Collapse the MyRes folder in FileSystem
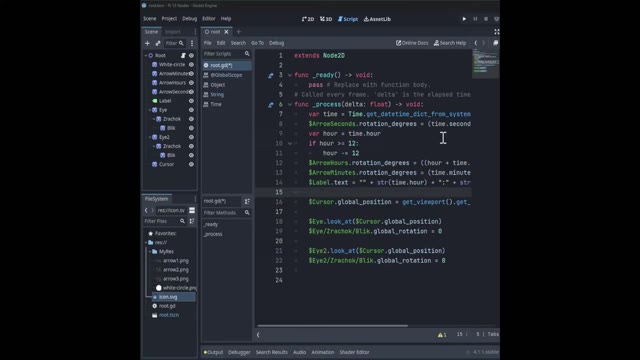The height and width of the screenshot is (360, 640). click(150, 251)
